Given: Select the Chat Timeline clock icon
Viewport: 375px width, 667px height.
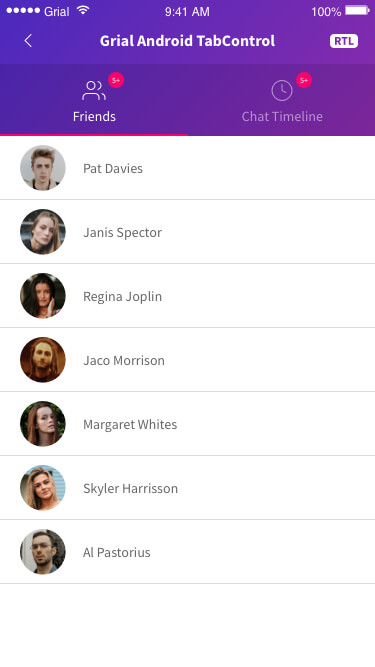Looking at the screenshot, I should pyautogui.click(x=282, y=91).
